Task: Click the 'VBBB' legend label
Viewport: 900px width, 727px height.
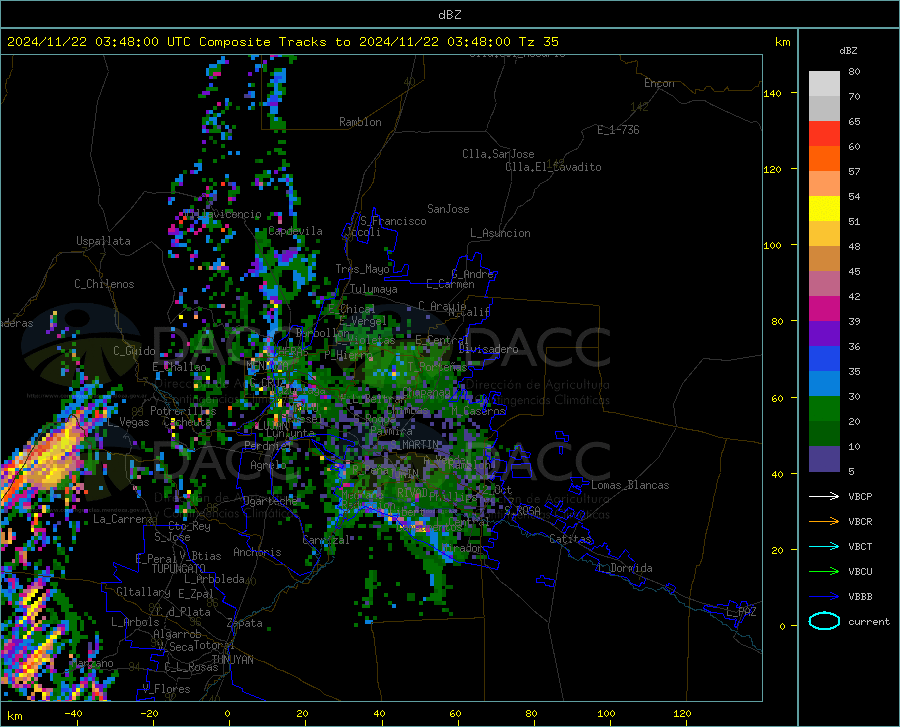Action: click(x=860, y=596)
